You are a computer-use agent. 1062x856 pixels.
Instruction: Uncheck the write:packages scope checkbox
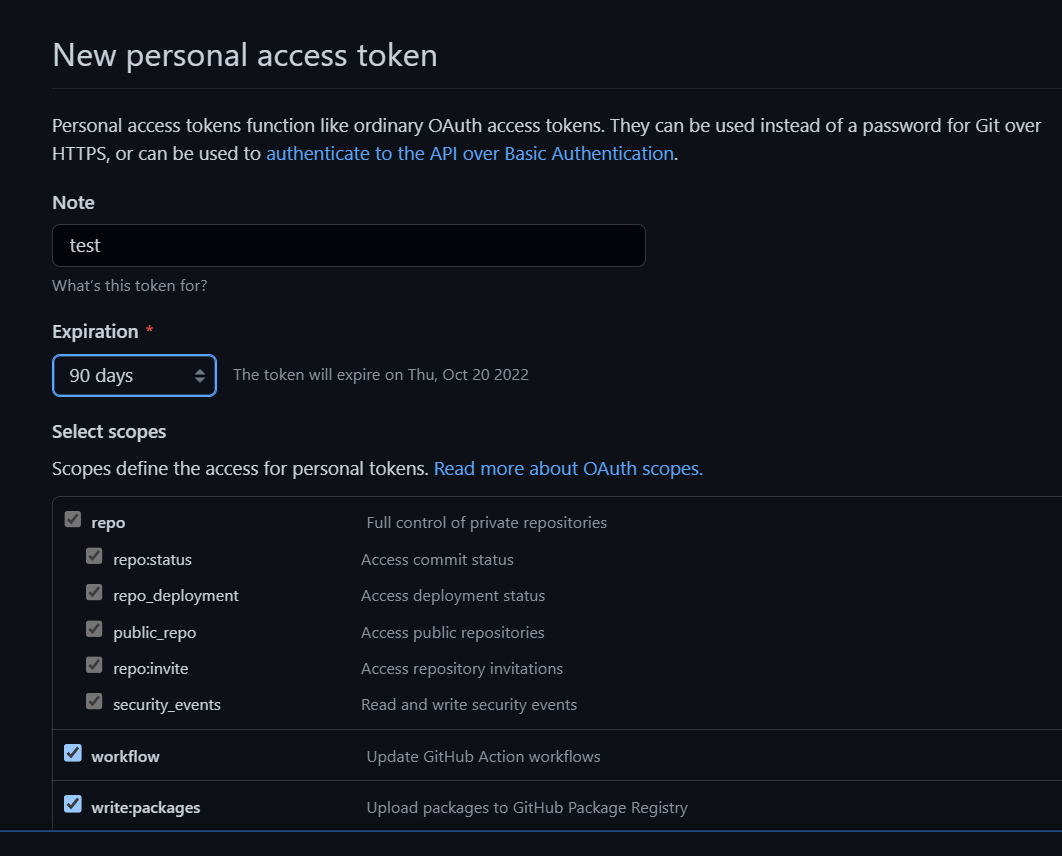73,804
